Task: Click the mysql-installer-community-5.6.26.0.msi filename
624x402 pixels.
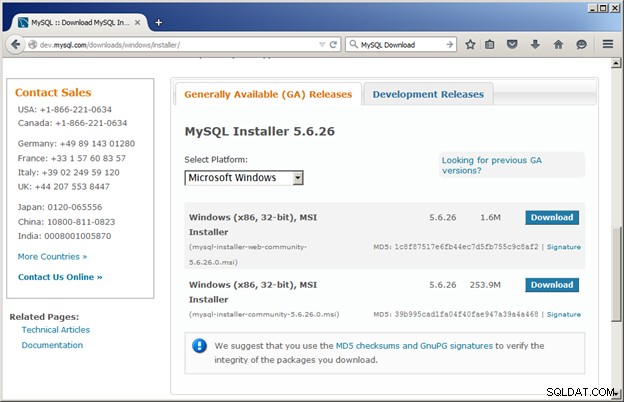Action: coord(264,314)
